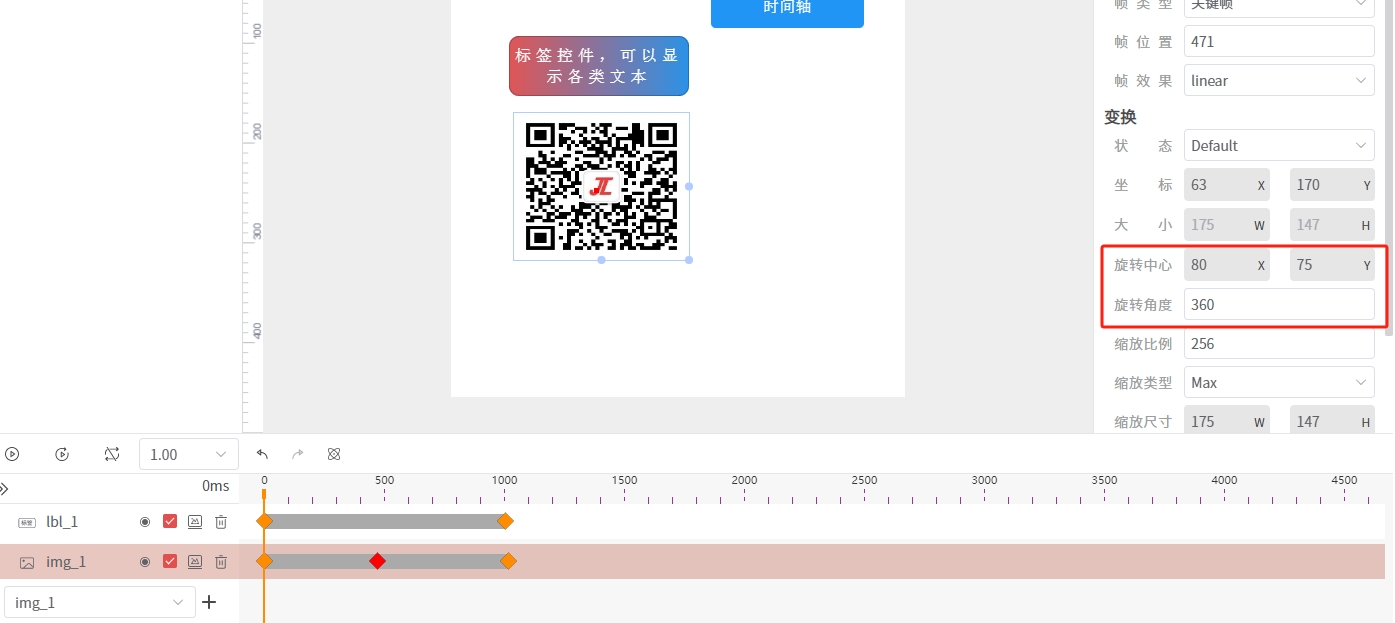Open the 帧类型 dropdown
Image resolution: width=1395 pixels, height=623 pixels.
pyautogui.click(x=1279, y=8)
